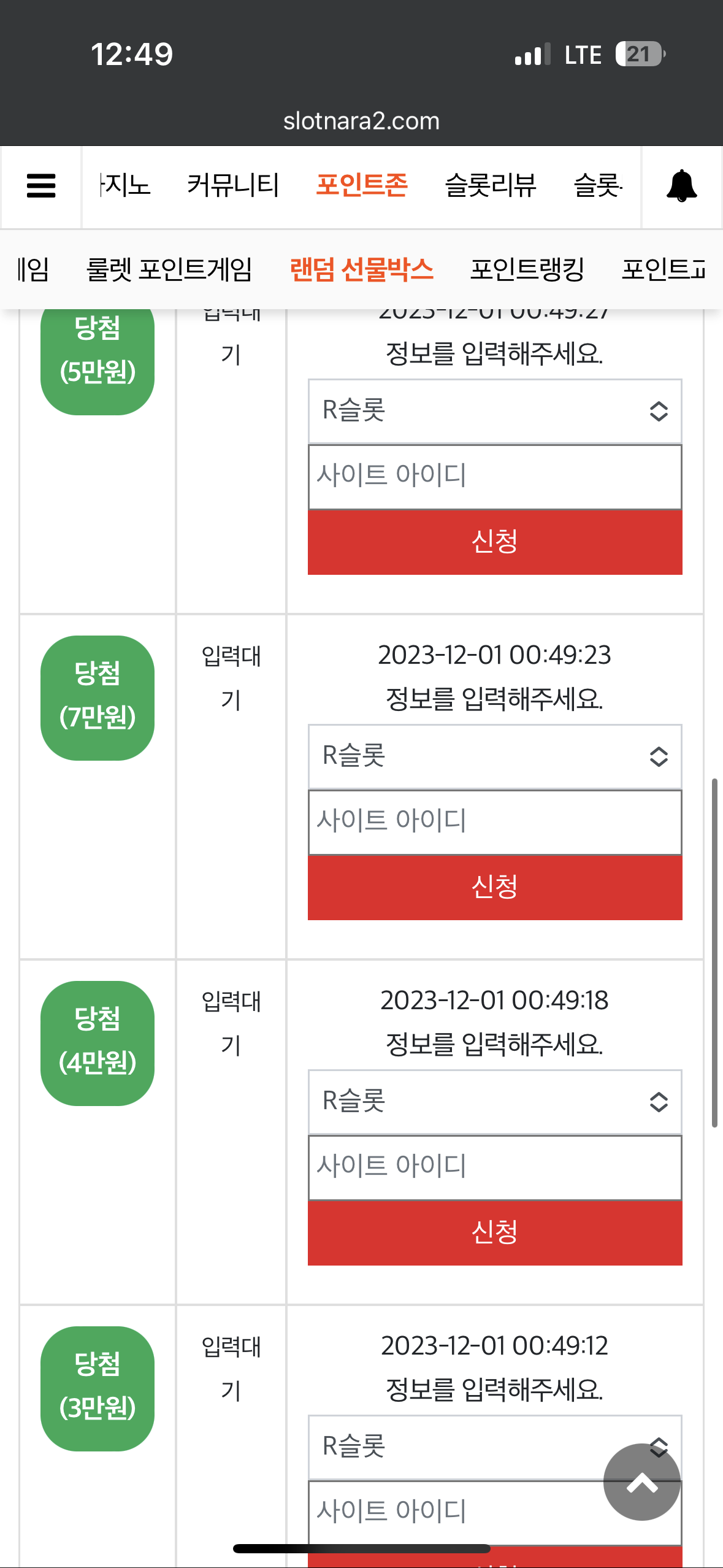Screen dimensions: 723x1568
Task: Click 신청 button for 4만원 prize
Action: point(495,1232)
